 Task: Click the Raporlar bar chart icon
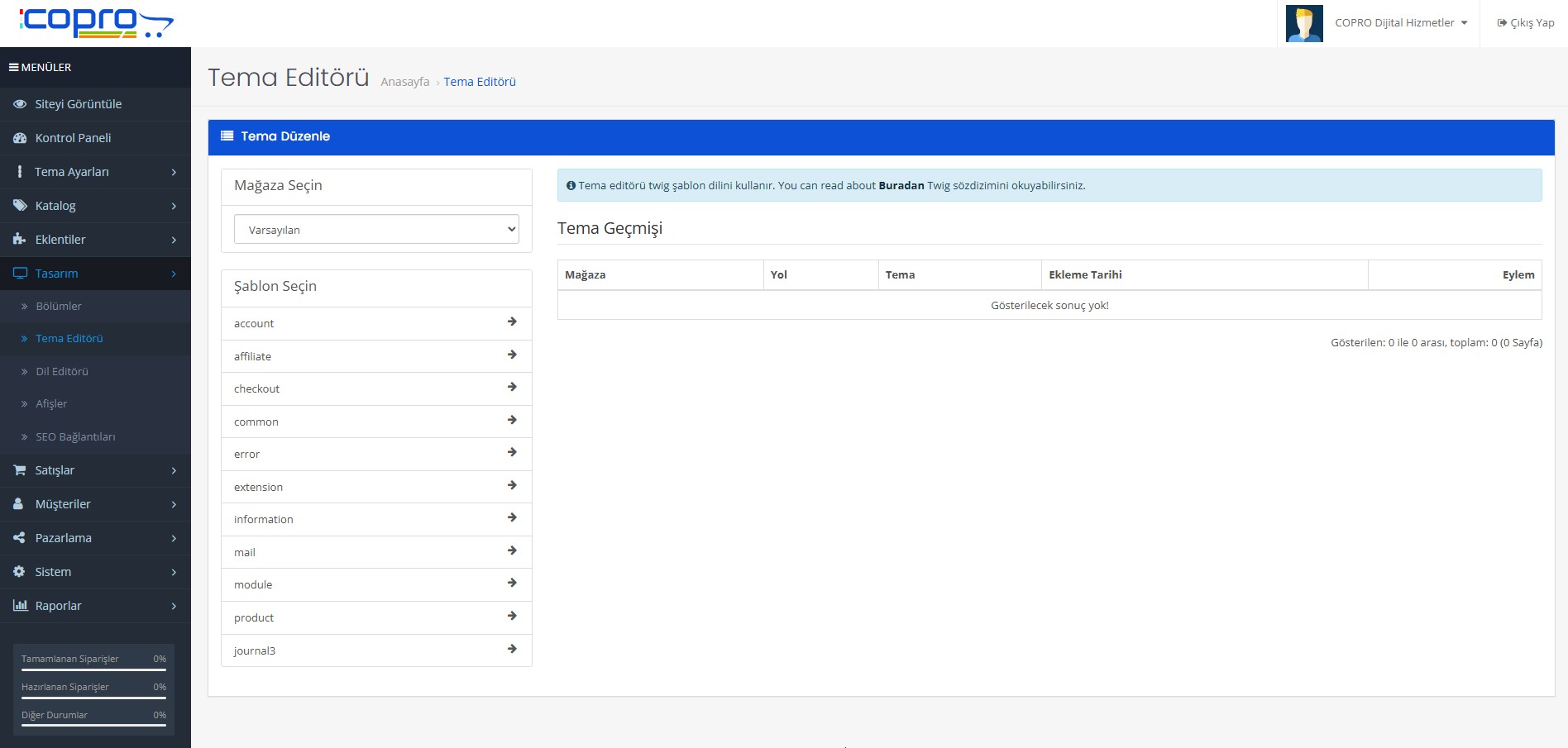point(20,606)
